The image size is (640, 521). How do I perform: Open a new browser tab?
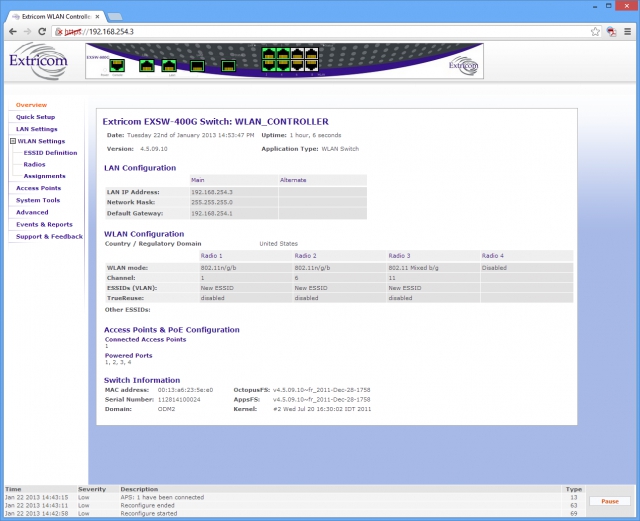pyautogui.click(x=115, y=17)
